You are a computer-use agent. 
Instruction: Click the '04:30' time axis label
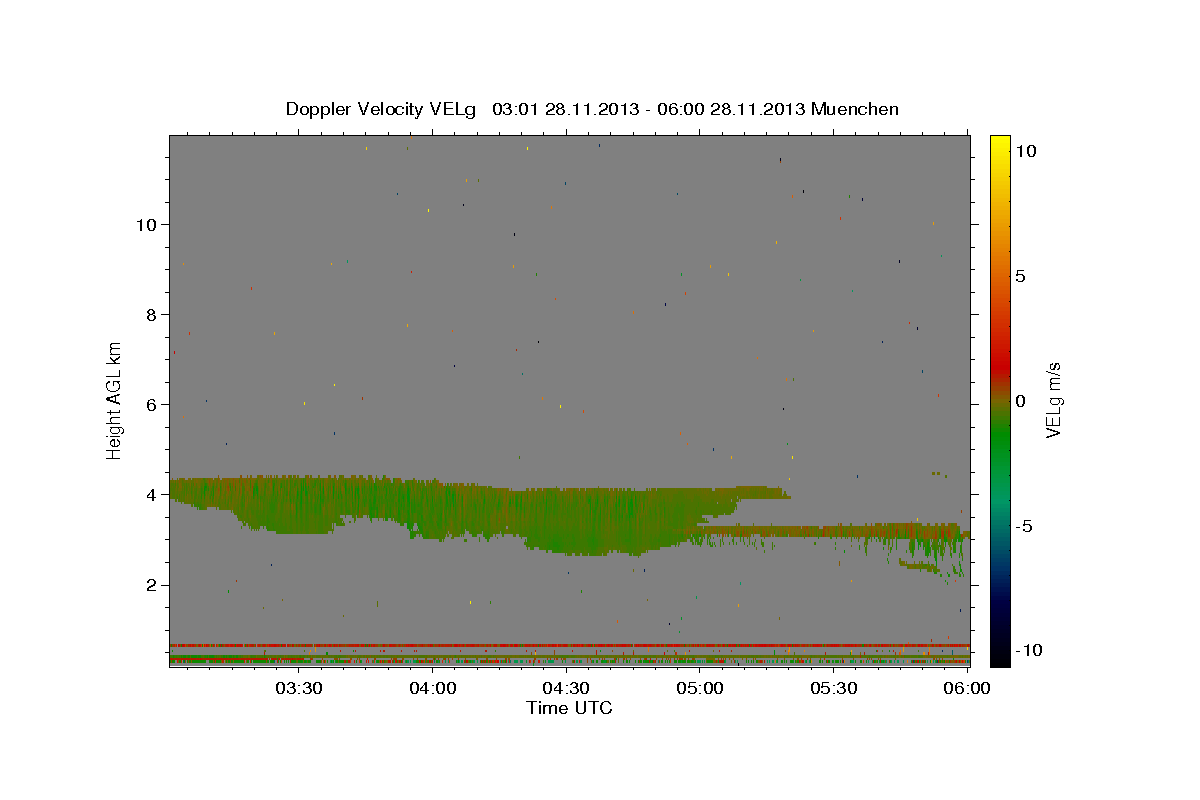tap(566, 688)
